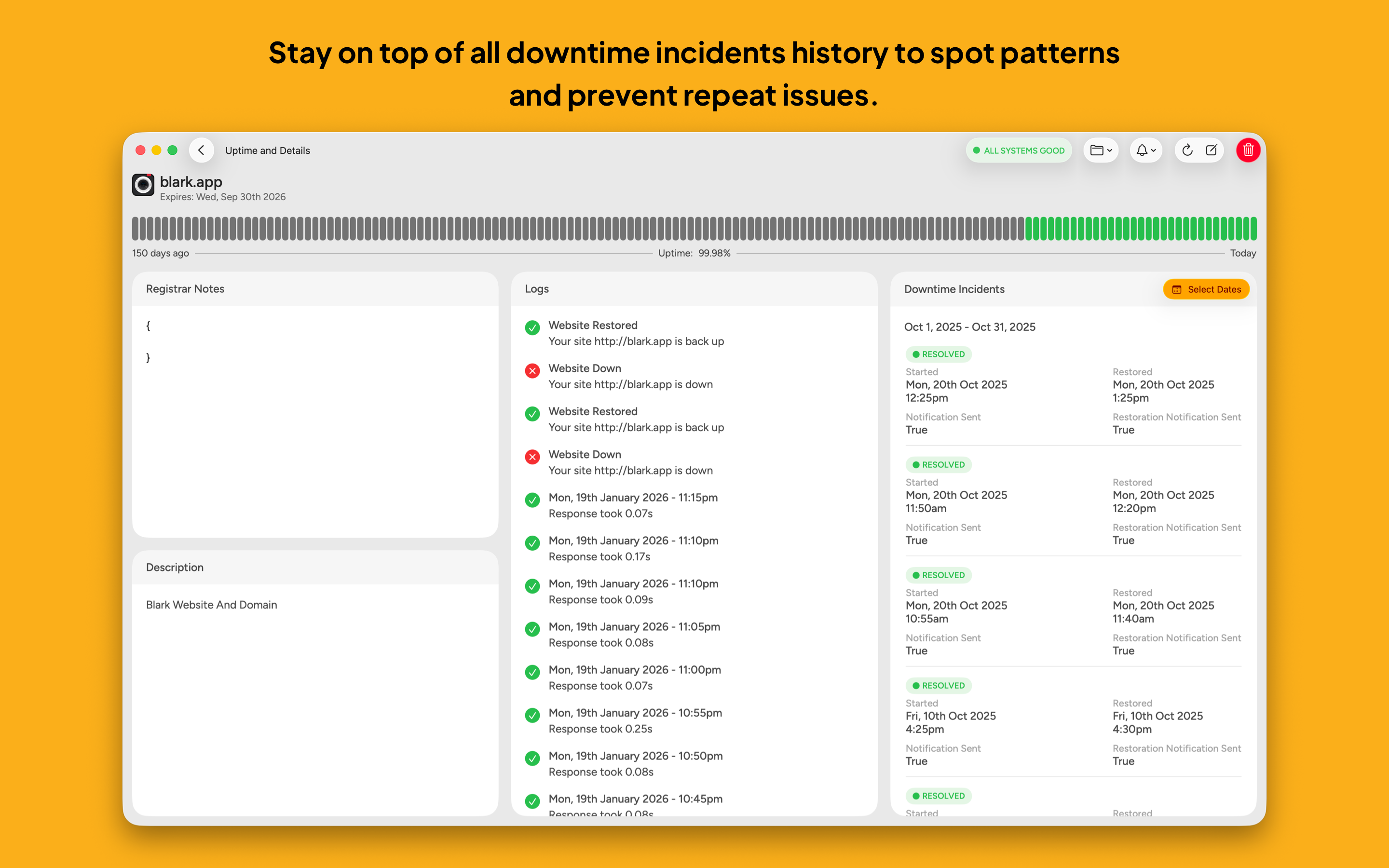The image size is (1389, 868).
Task: Click 'Response took 0.09s' log text
Action: pyautogui.click(x=601, y=599)
